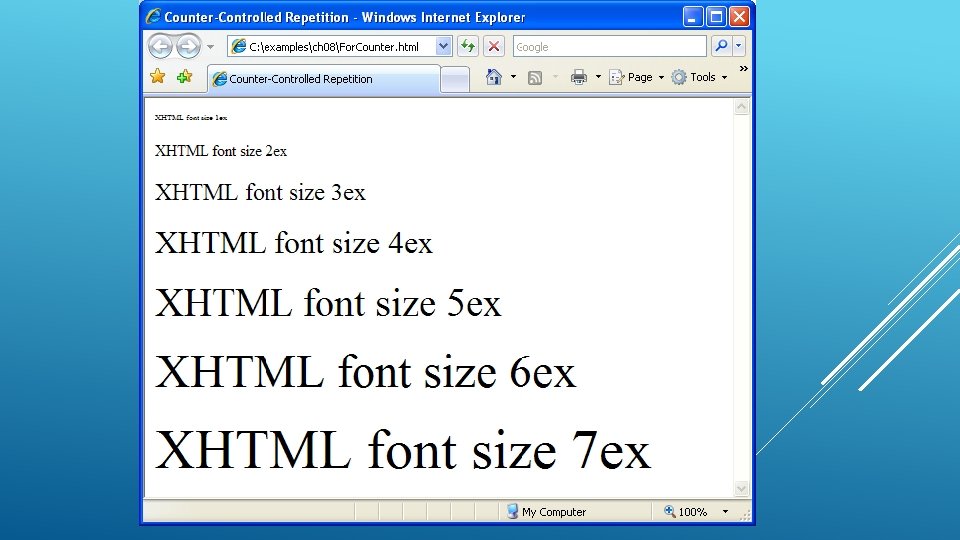This screenshot has width=960, height=540.
Task: Maximize the Internet Explorer window
Action: pos(716,17)
